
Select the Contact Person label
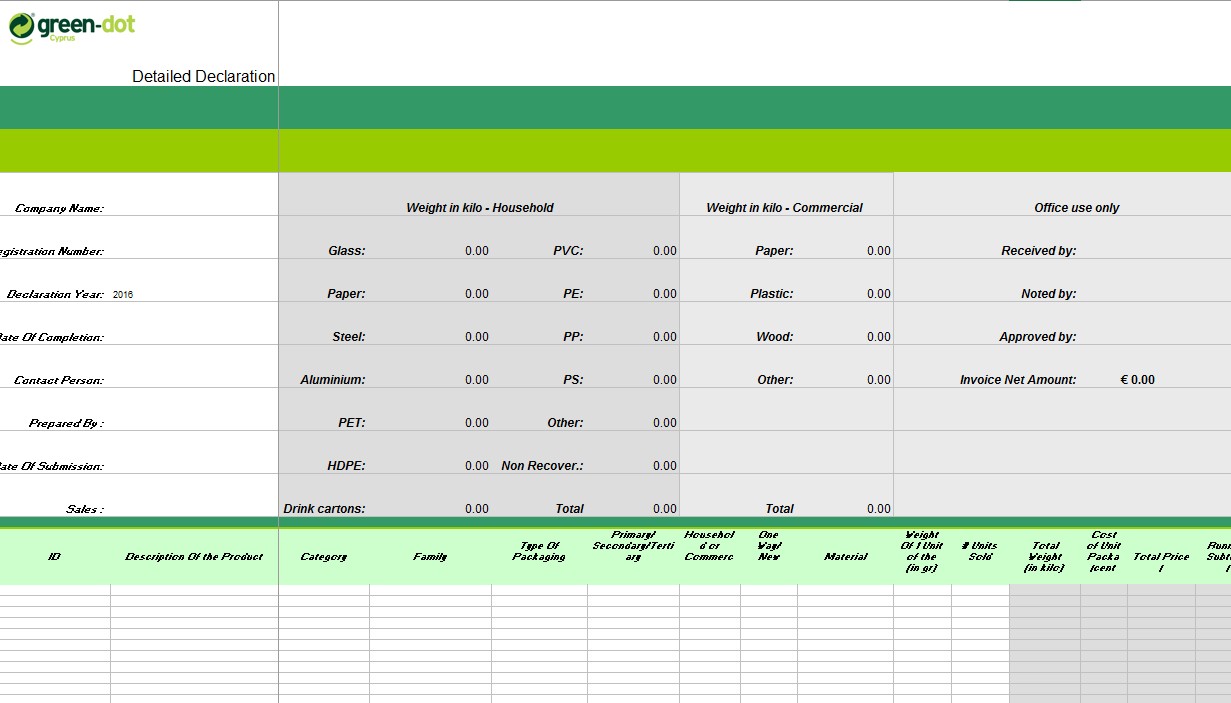pos(59,381)
